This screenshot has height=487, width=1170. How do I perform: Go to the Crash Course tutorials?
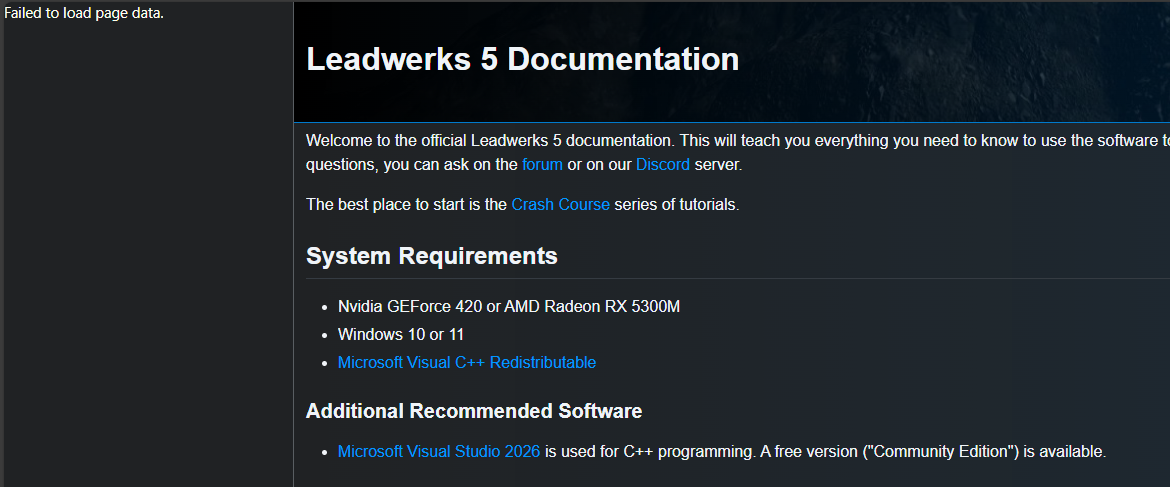560,204
